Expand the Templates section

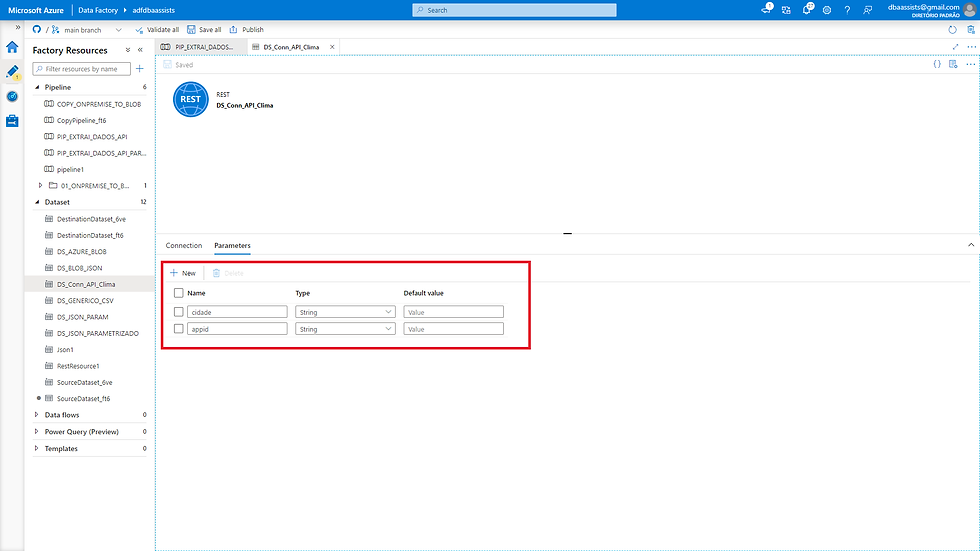click(36, 449)
